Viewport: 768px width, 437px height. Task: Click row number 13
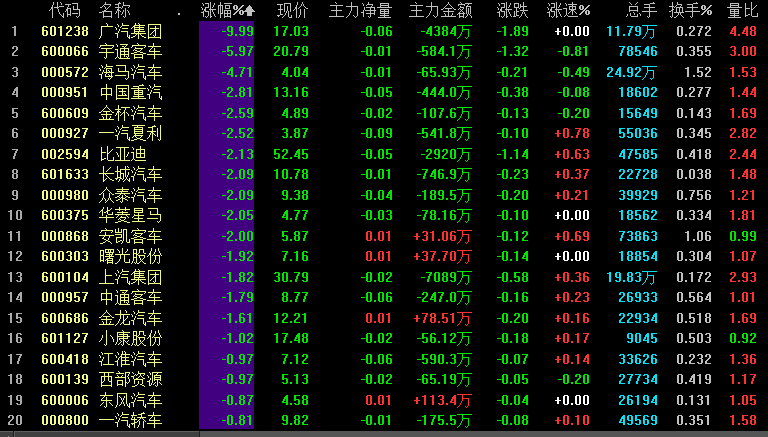click(x=15, y=277)
